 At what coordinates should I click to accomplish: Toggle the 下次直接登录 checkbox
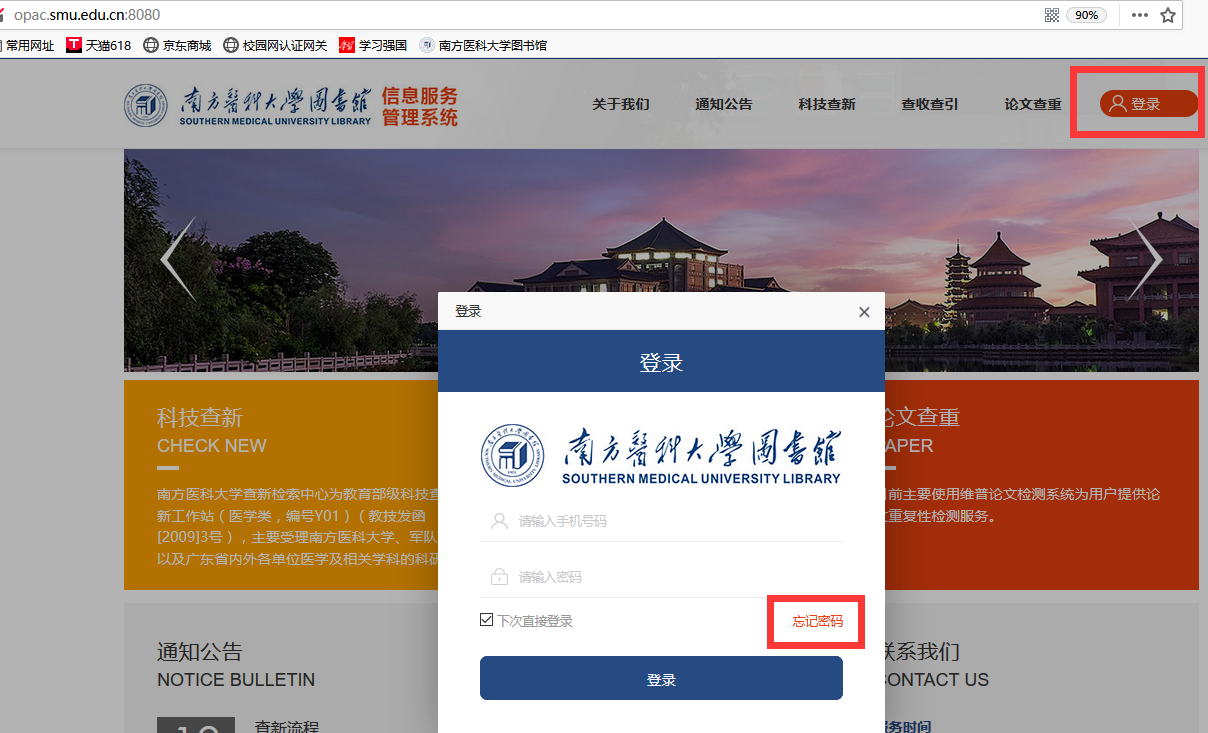[486, 620]
